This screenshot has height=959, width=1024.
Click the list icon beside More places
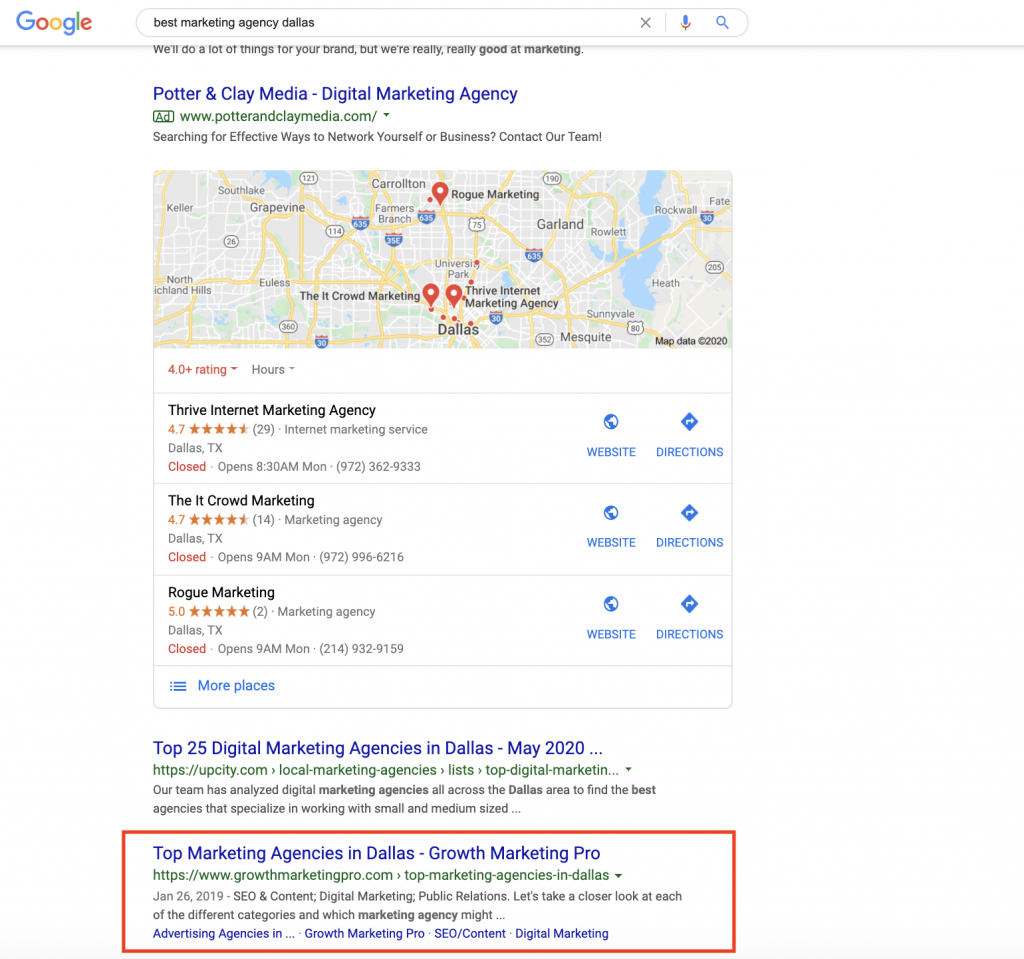178,686
